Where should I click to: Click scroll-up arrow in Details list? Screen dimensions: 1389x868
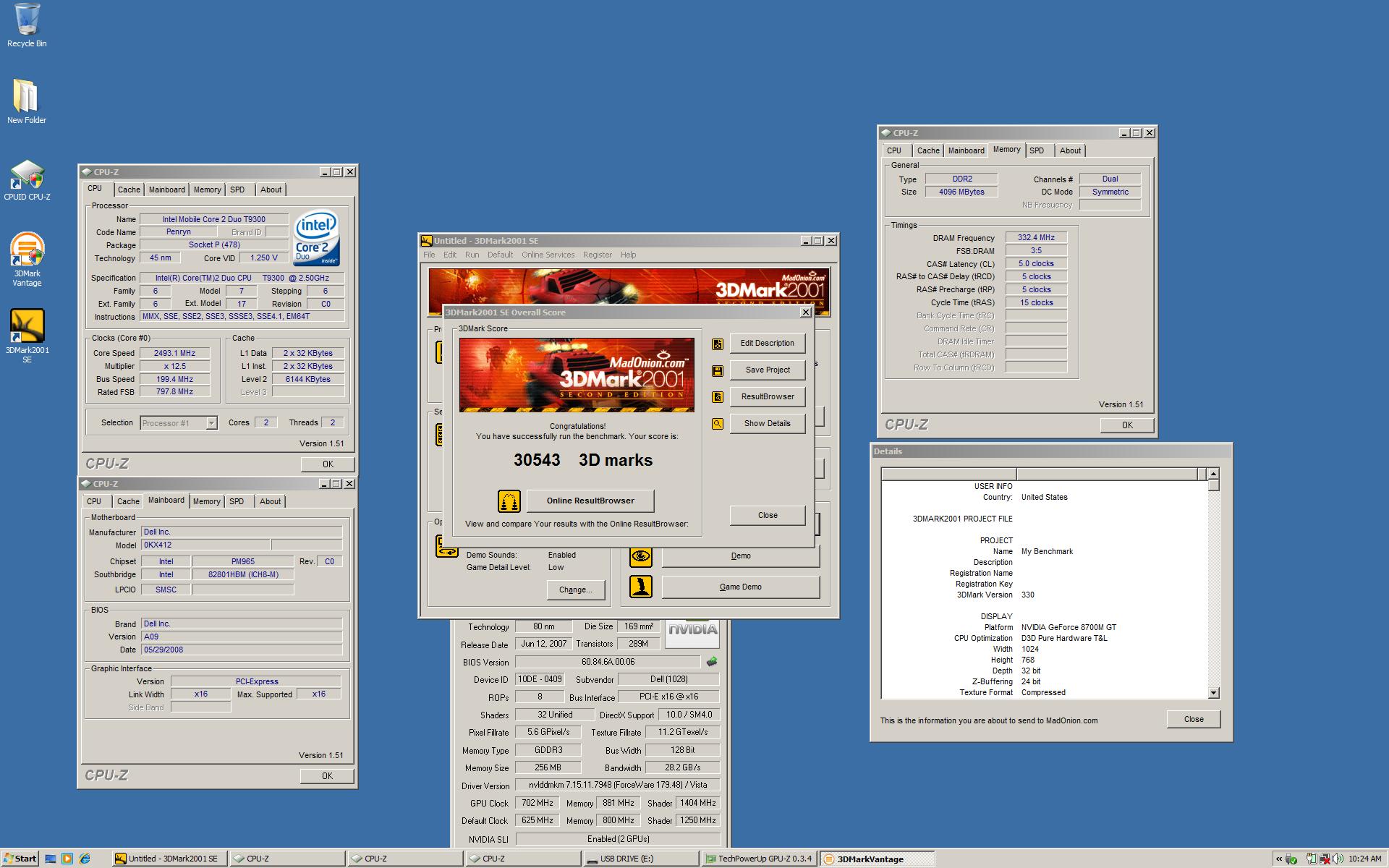pyautogui.click(x=1214, y=474)
